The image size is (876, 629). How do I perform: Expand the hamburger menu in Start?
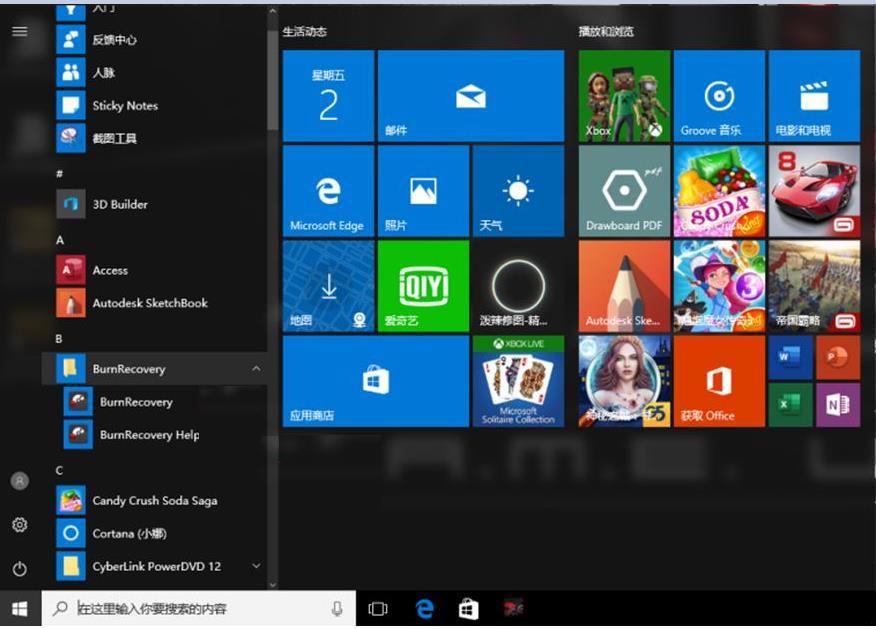(19, 31)
